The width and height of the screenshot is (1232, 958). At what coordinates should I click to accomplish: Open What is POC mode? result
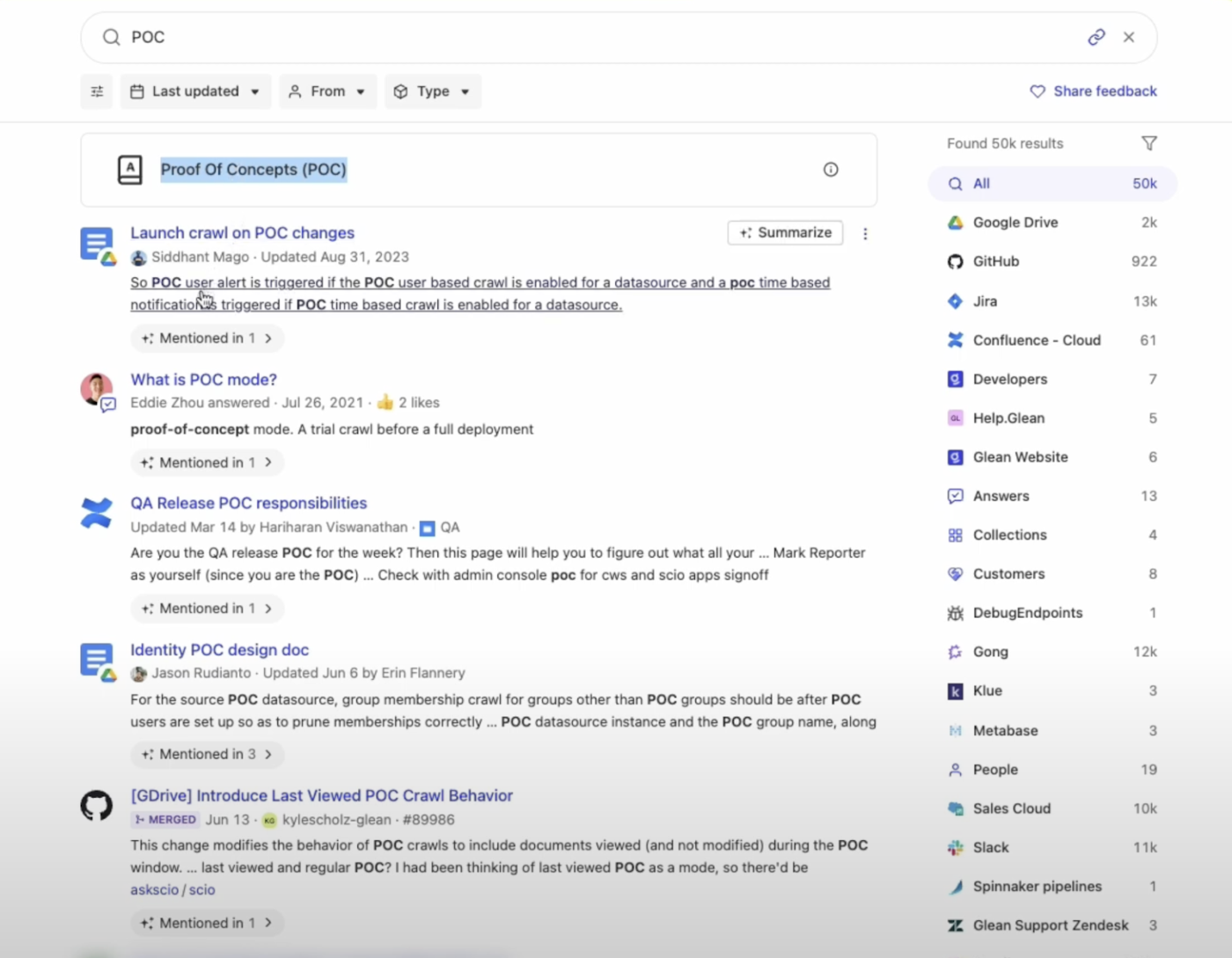[x=203, y=379]
